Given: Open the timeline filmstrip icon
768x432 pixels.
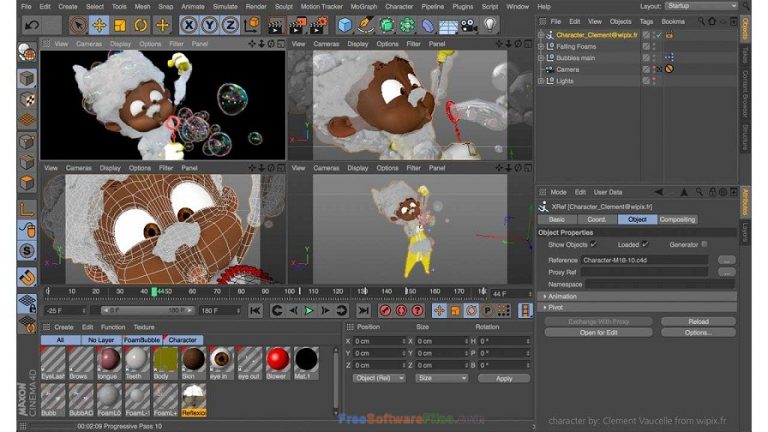Looking at the screenshot, I should 525,311.
